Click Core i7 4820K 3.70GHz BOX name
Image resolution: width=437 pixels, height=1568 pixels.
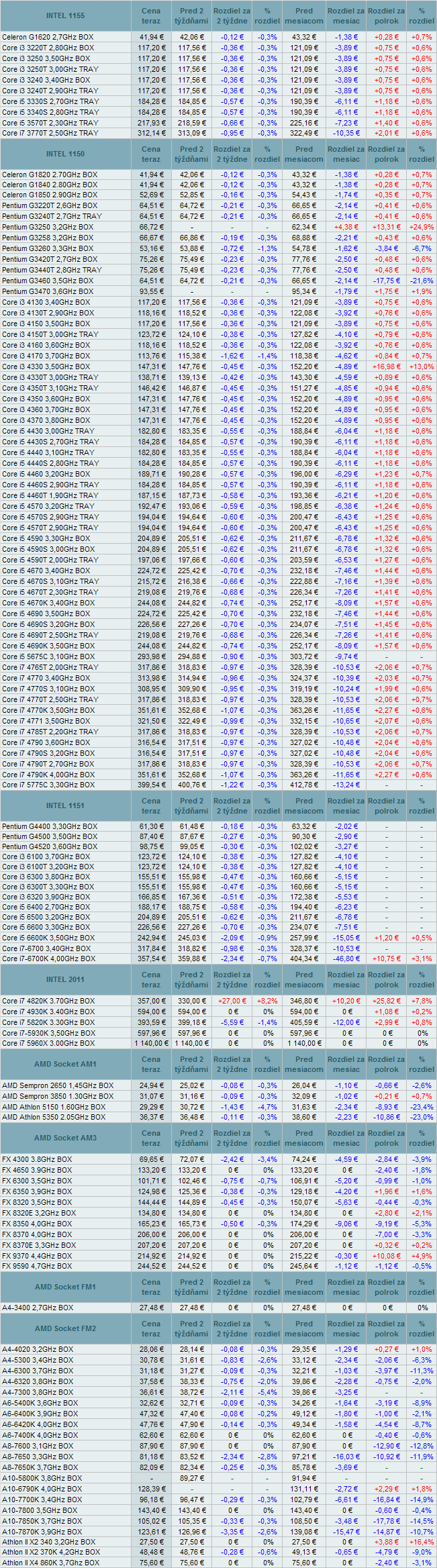(48, 1001)
